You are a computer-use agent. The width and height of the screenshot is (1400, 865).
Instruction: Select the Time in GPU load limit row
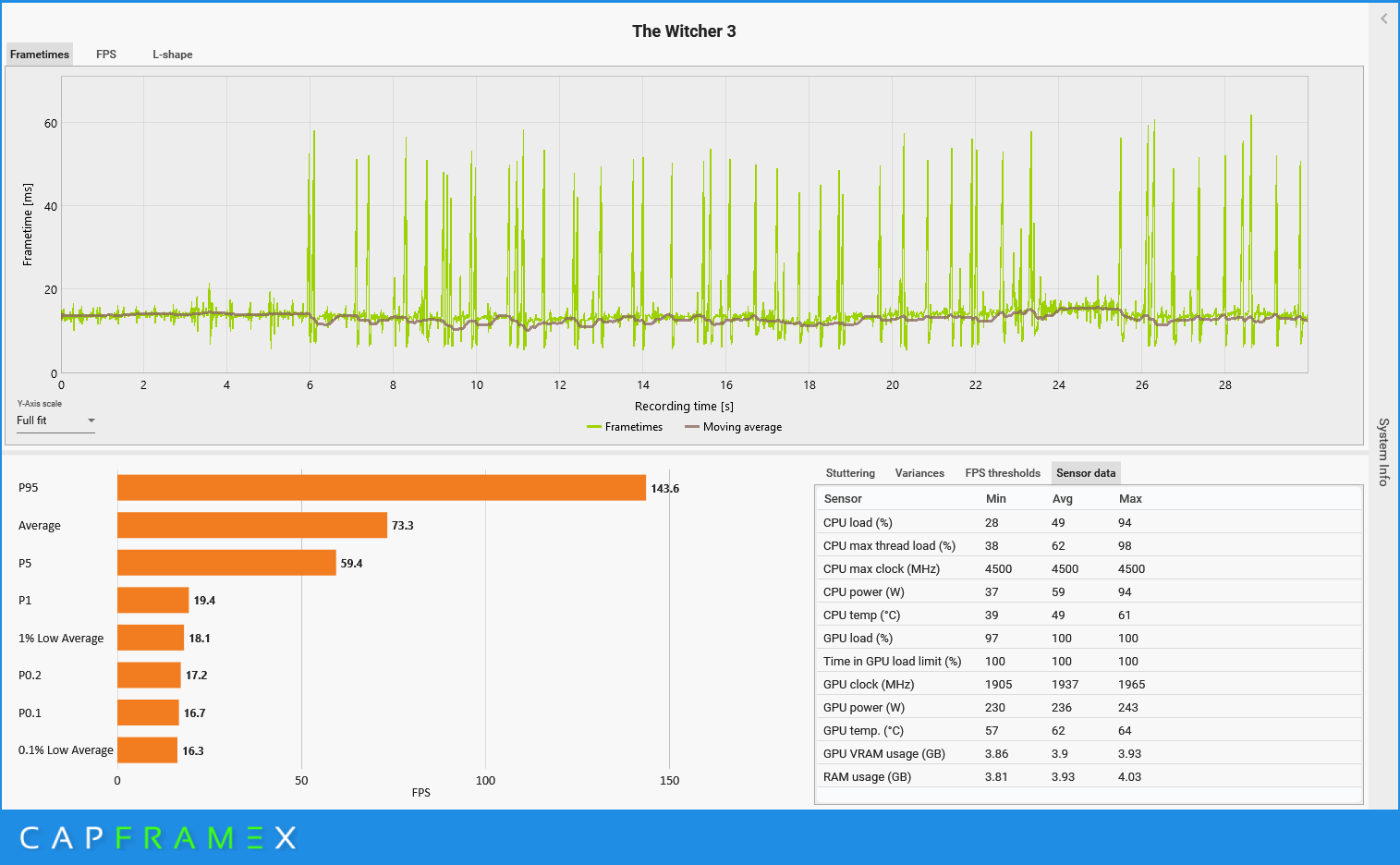click(x=1089, y=661)
